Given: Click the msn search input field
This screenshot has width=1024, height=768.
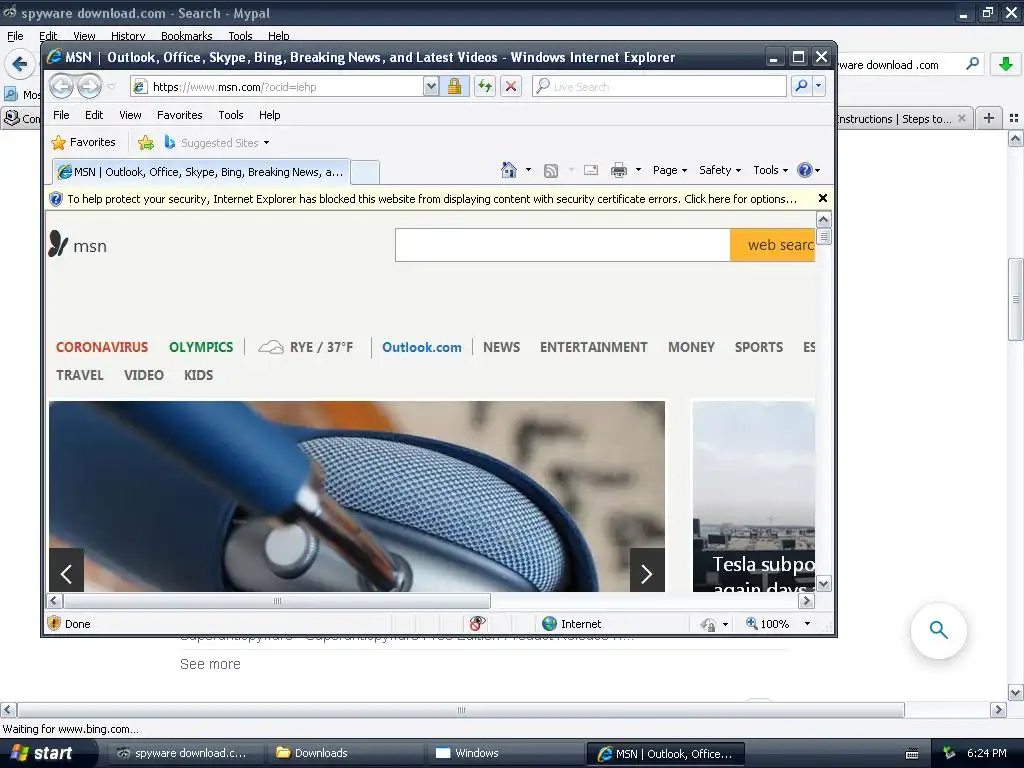Looking at the screenshot, I should pyautogui.click(x=562, y=245).
